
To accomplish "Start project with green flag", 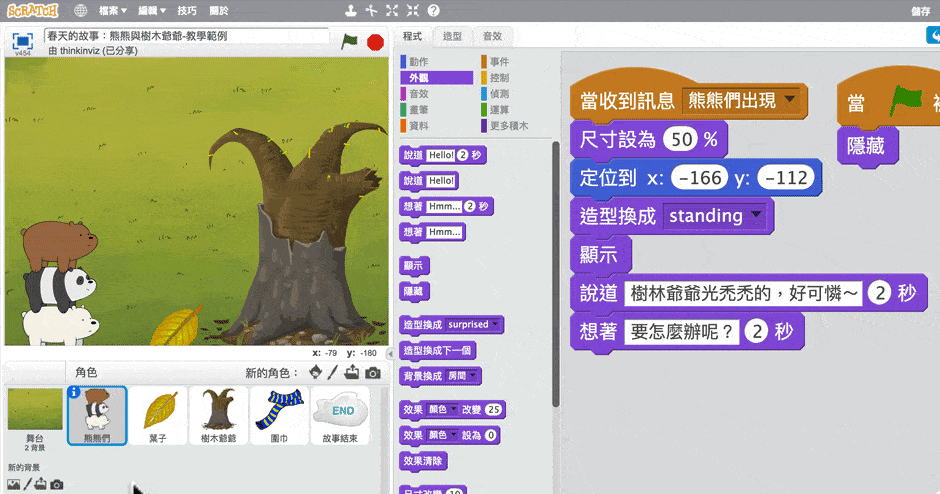I will (350, 42).
